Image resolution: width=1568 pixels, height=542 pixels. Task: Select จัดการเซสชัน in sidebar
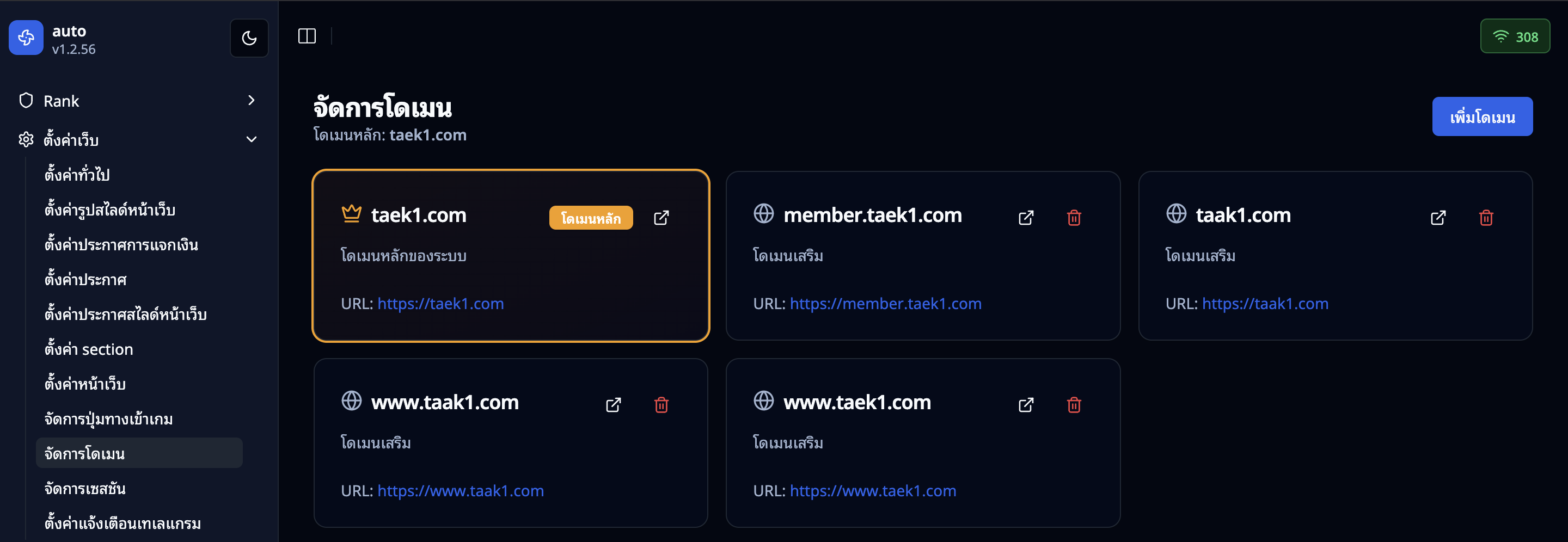click(85, 489)
